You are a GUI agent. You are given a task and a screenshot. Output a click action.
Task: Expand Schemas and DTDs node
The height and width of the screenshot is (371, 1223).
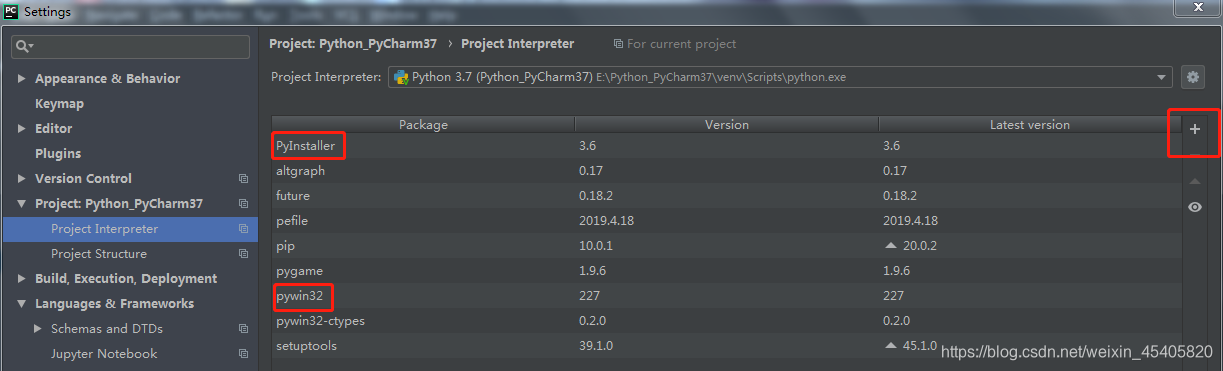(x=38, y=329)
